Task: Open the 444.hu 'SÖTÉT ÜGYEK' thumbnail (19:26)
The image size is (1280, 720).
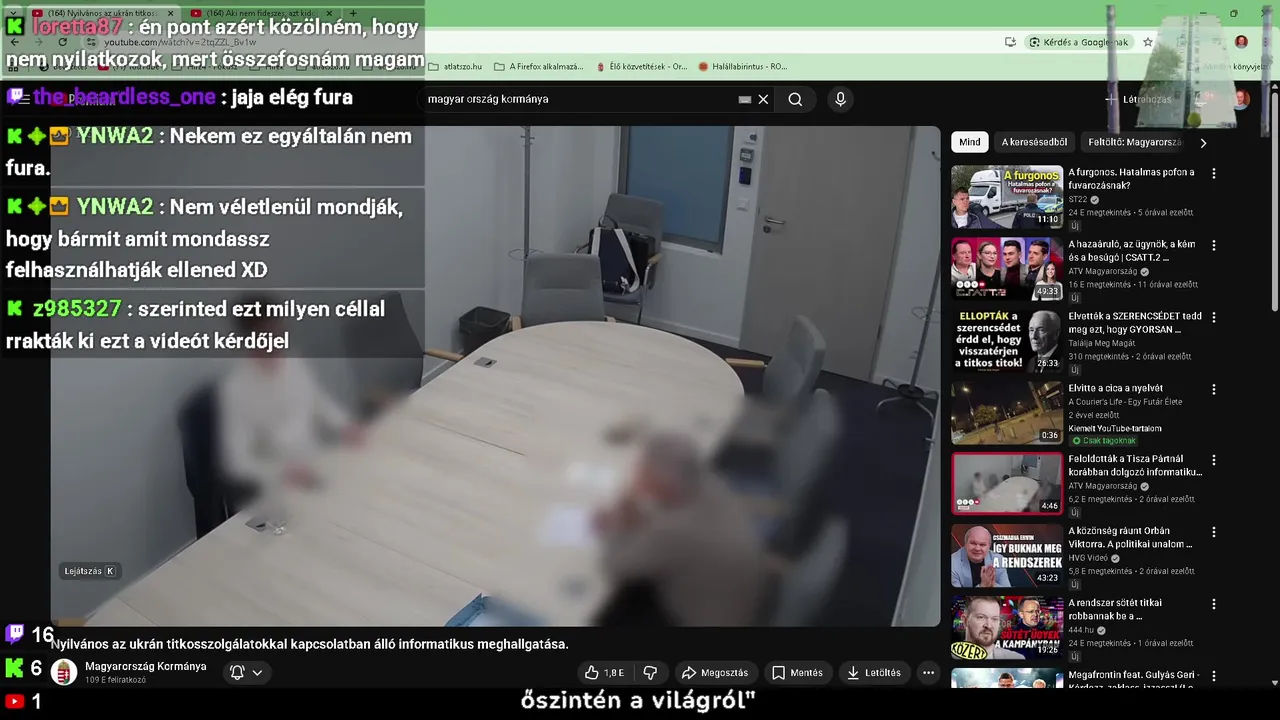Action: click(x=1007, y=628)
